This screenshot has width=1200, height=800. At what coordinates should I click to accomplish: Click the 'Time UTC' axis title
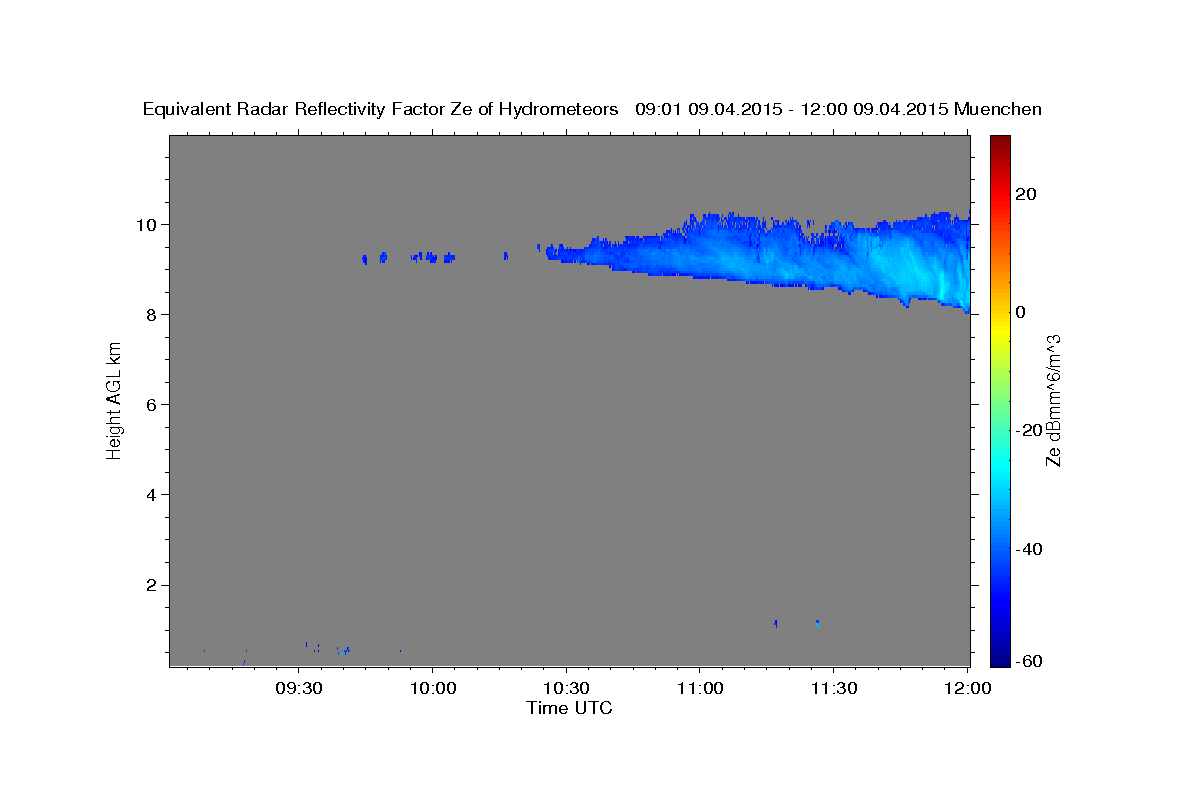tap(569, 708)
